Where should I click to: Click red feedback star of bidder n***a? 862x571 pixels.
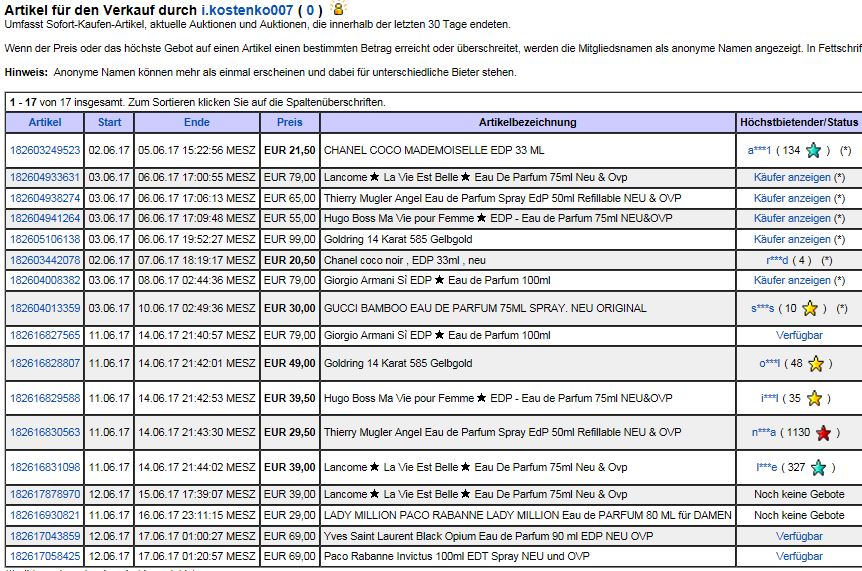(x=823, y=433)
